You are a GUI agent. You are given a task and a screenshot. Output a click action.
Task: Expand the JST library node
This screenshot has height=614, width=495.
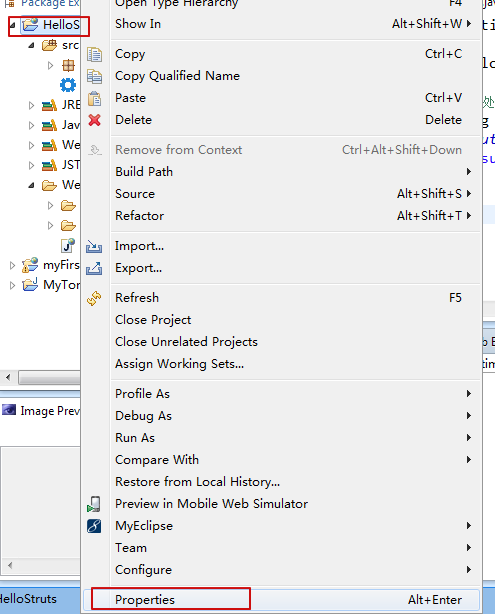pyautogui.click(x=31, y=165)
